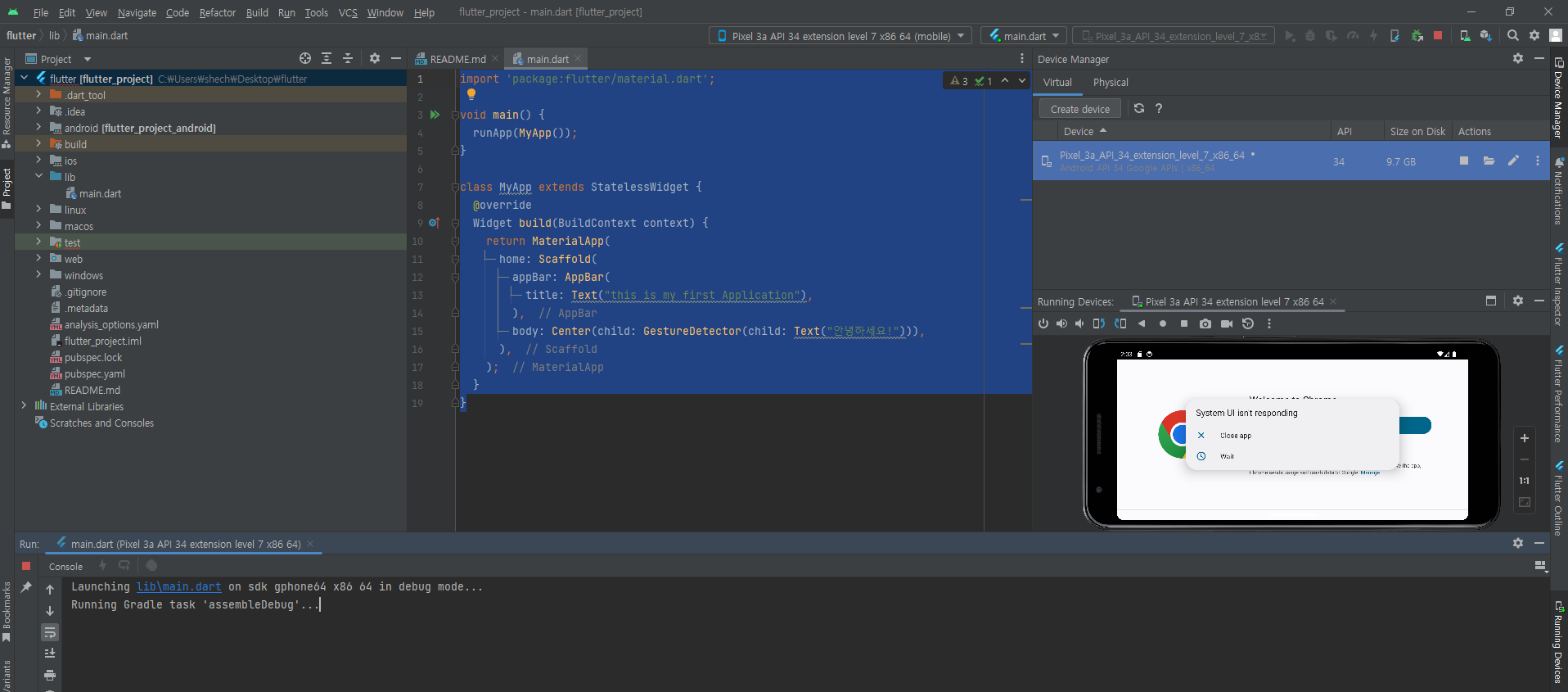
Task: Click the Flutter Hot Reload lightning icon in toolbar
Action: pyautogui.click(x=1373, y=35)
